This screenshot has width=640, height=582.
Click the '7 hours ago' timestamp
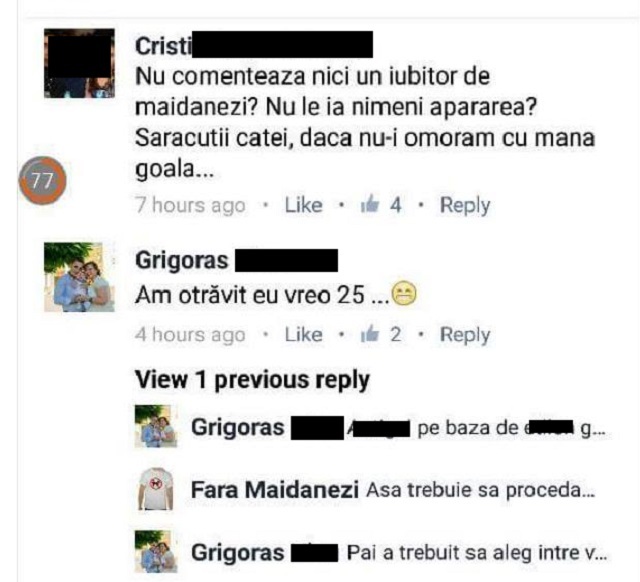[190, 205]
